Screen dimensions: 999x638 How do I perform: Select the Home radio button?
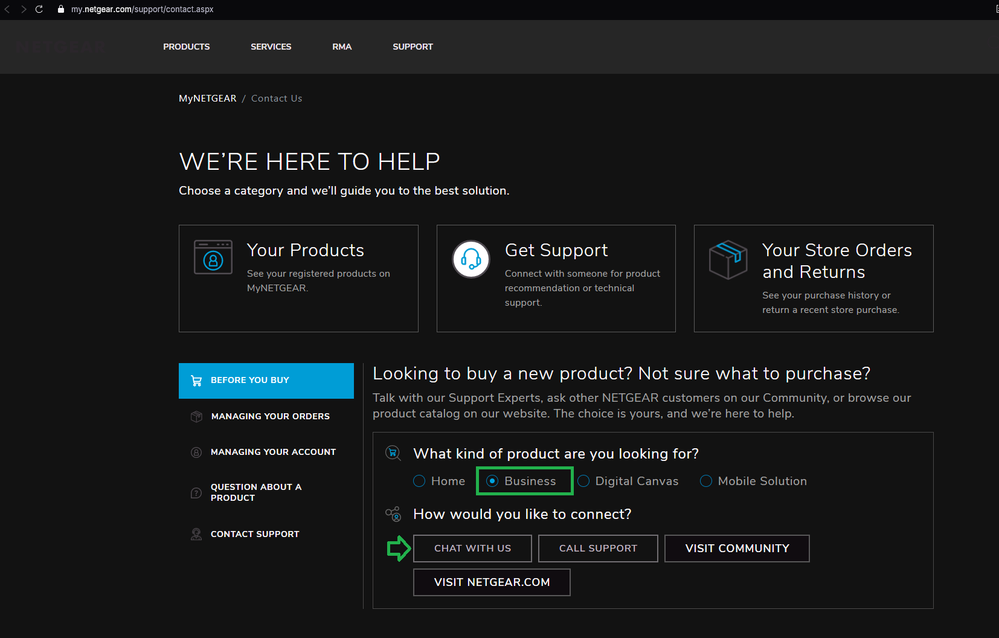click(420, 481)
